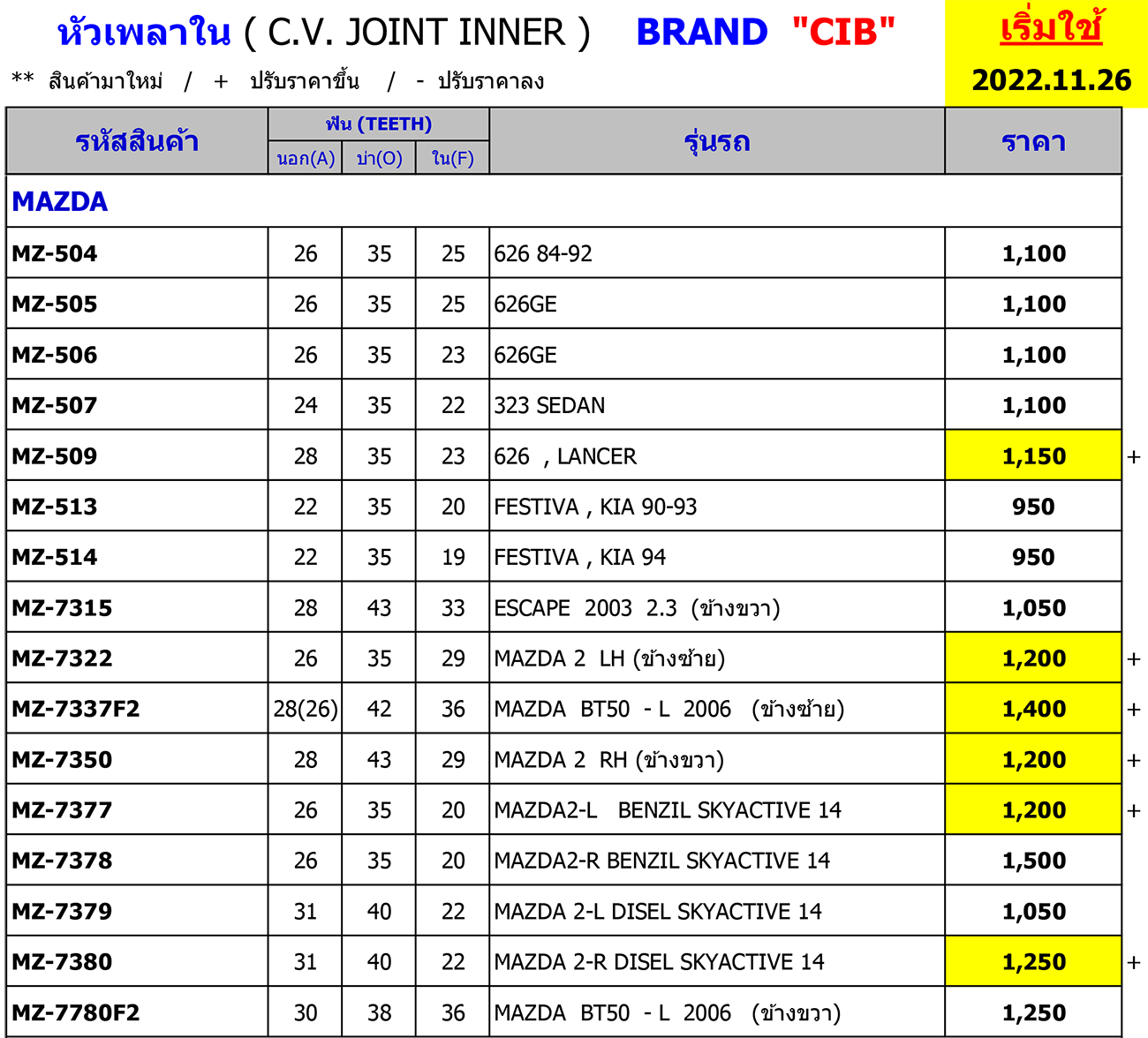The width and height of the screenshot is (1148, 1038).
Task: Click shoulder teeth value 38 for MZ-7780F2
Action: point(379,1012)
